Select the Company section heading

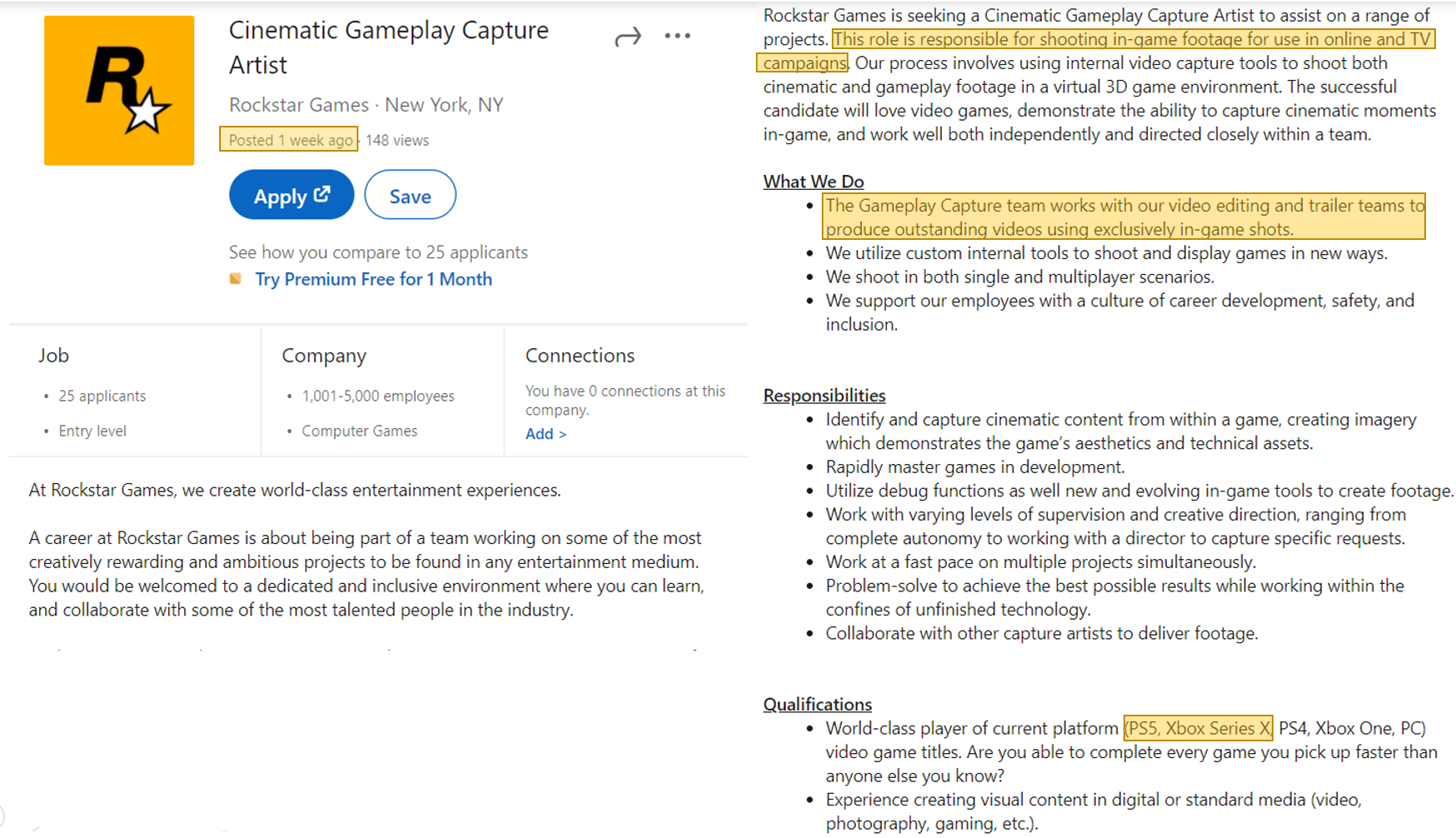coord(323,356)
